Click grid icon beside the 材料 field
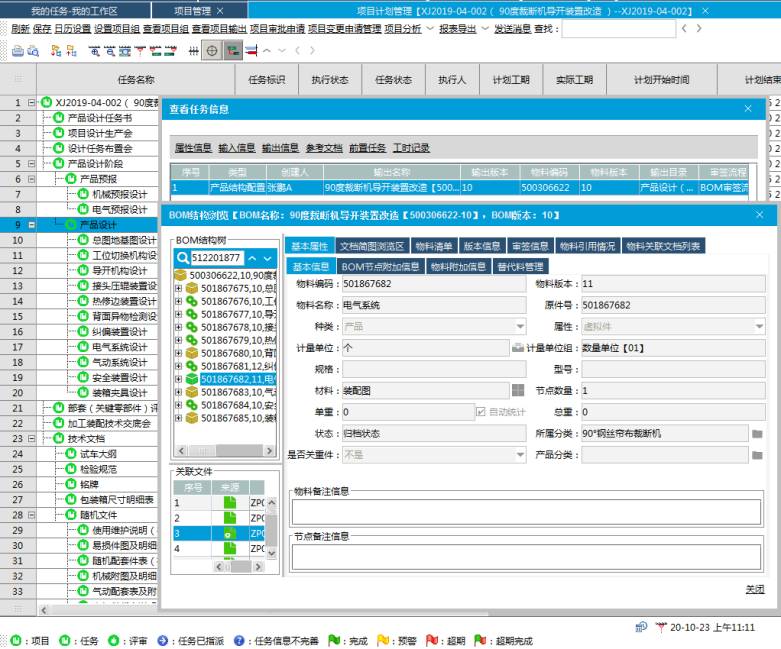Viewport: 781px width, 649px height. pyautogui.click(x=518, y=391)
